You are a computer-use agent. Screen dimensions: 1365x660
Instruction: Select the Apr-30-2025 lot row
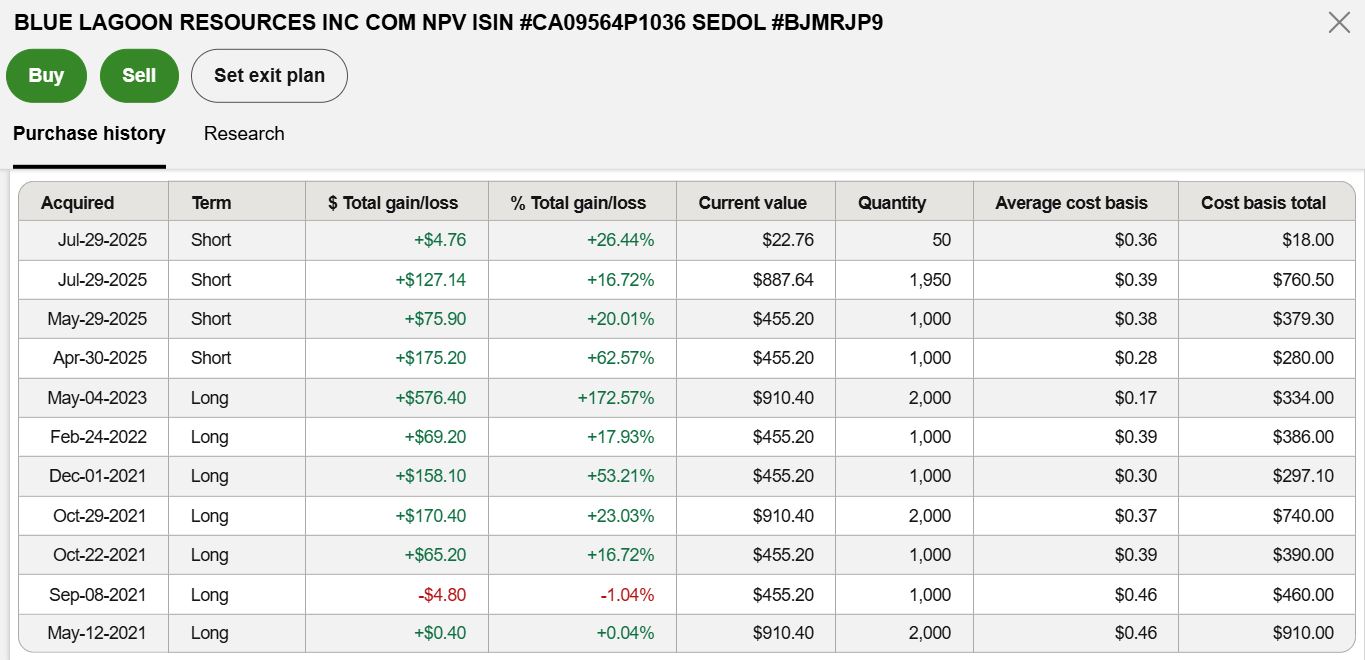[x=97, y=358]
